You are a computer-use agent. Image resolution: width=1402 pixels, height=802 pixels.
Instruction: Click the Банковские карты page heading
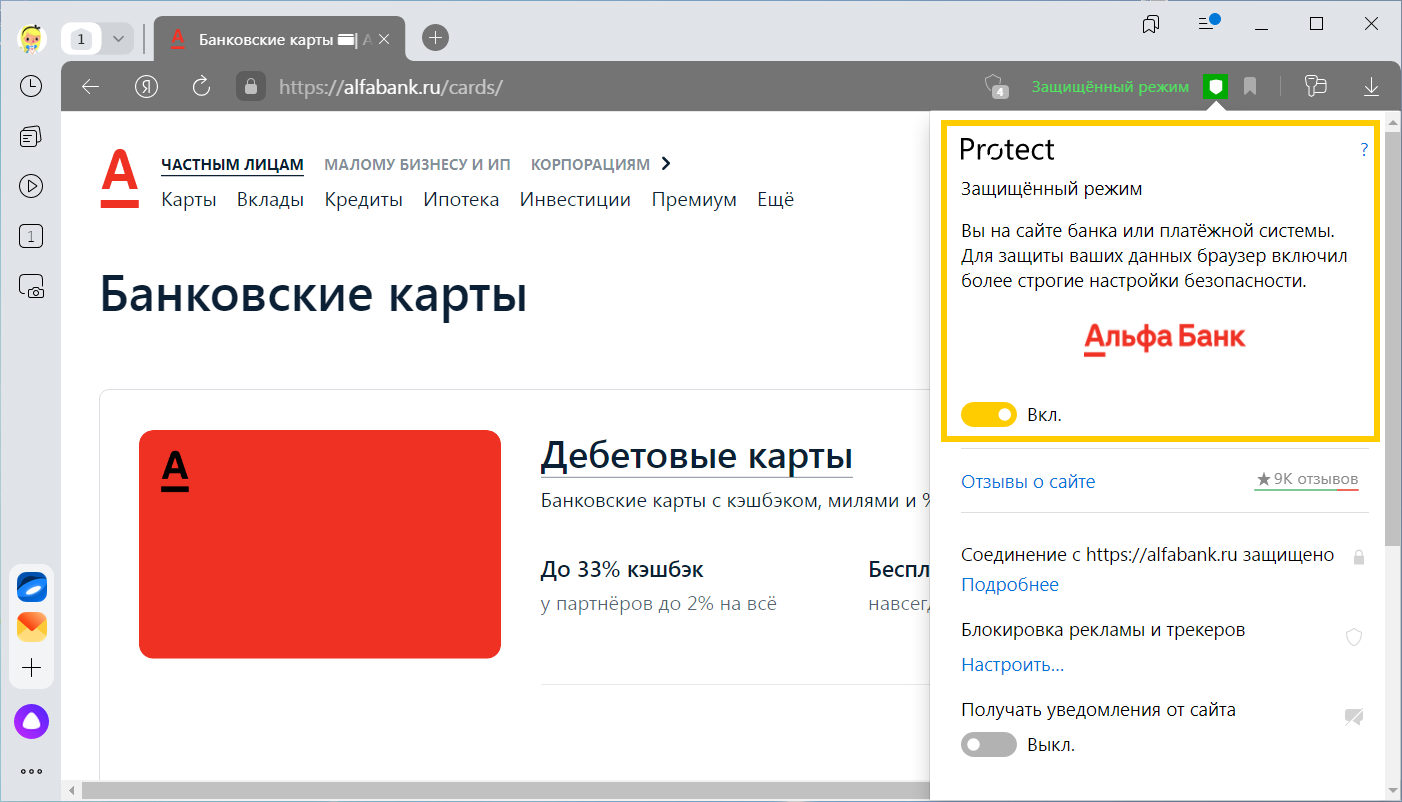point(313,295)
